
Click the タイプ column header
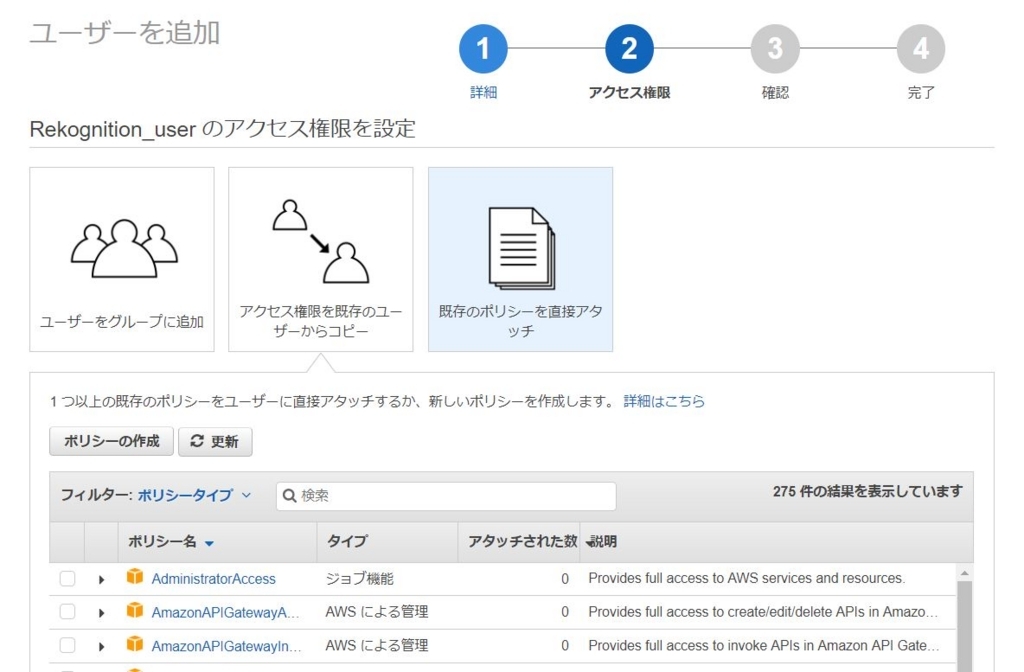tap(347, 541)
